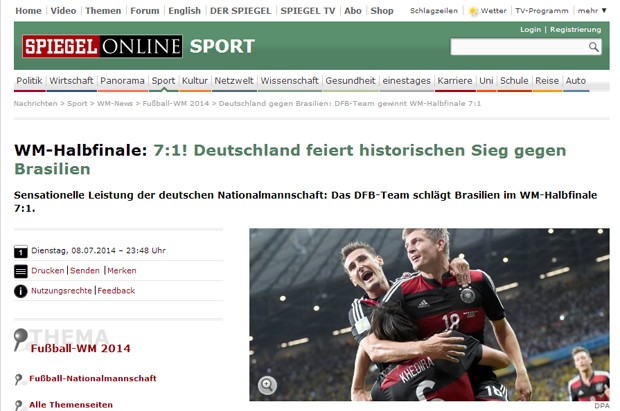Click the zoom icon on article photo
This screenshot has width=620, height=411.
(x=267, y=384)
